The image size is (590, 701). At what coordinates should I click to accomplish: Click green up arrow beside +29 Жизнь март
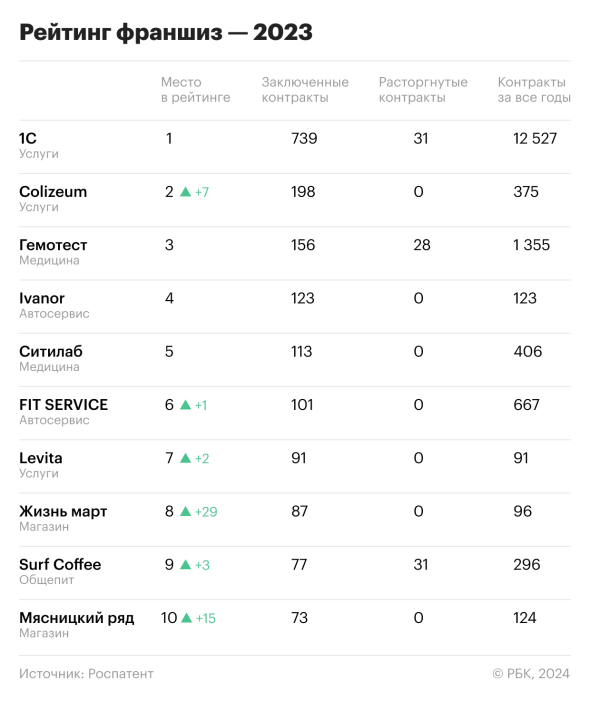(x=185, y=511)
